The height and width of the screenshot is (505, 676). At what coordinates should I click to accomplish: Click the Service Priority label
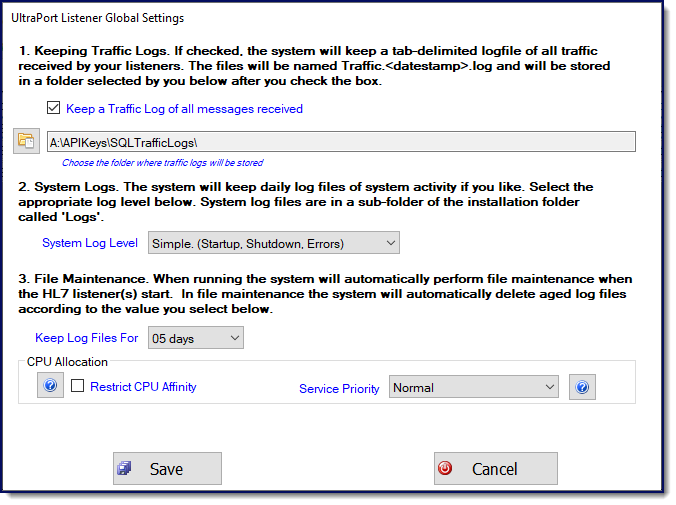click(x=339, y=389)
